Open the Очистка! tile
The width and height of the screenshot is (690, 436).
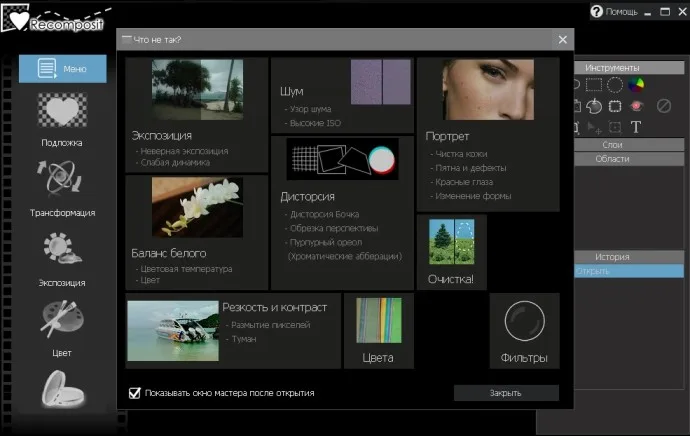pyautogui.click(x=451, y=252)
